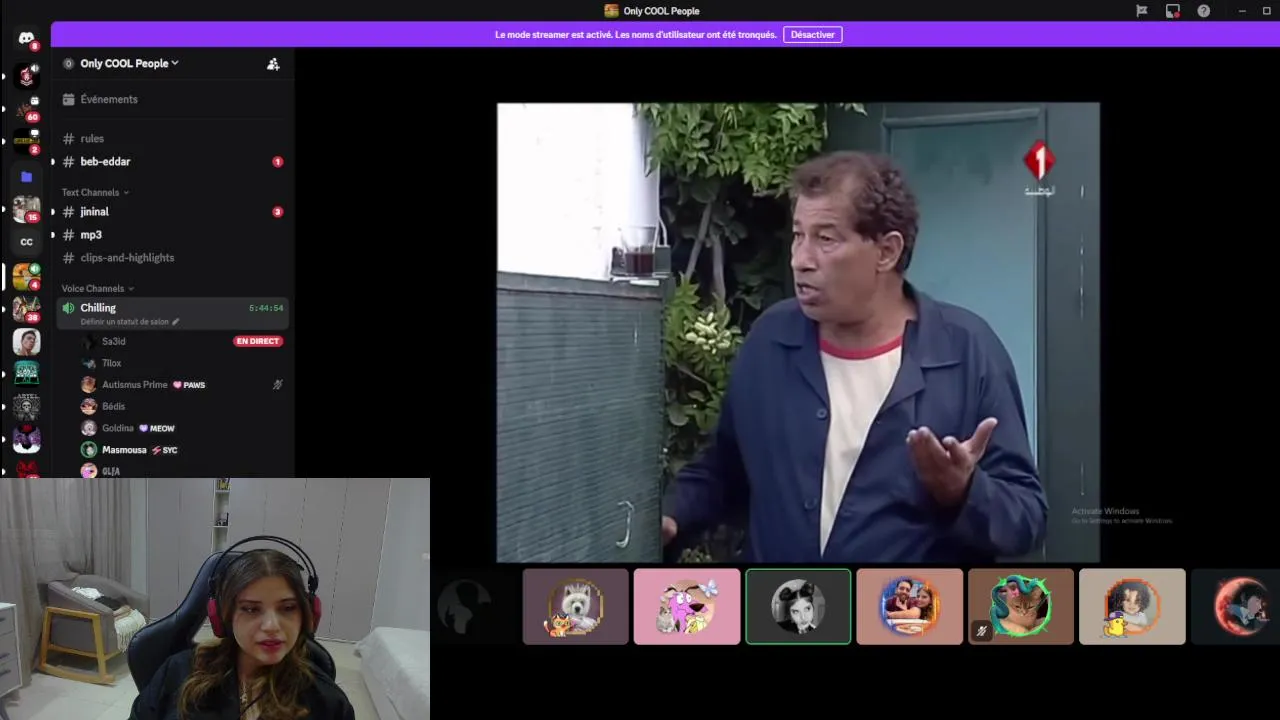Viewport: 1280px width, 720px height.
Task: Click the red-dot screen icon in title bar
Action: coord(1173,11)
